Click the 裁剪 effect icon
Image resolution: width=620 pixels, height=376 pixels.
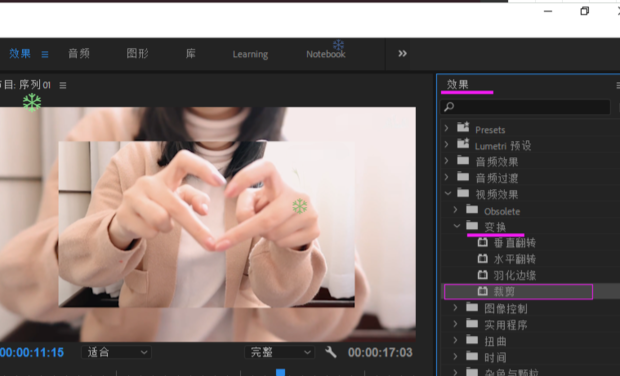click(x=482, y=291)
